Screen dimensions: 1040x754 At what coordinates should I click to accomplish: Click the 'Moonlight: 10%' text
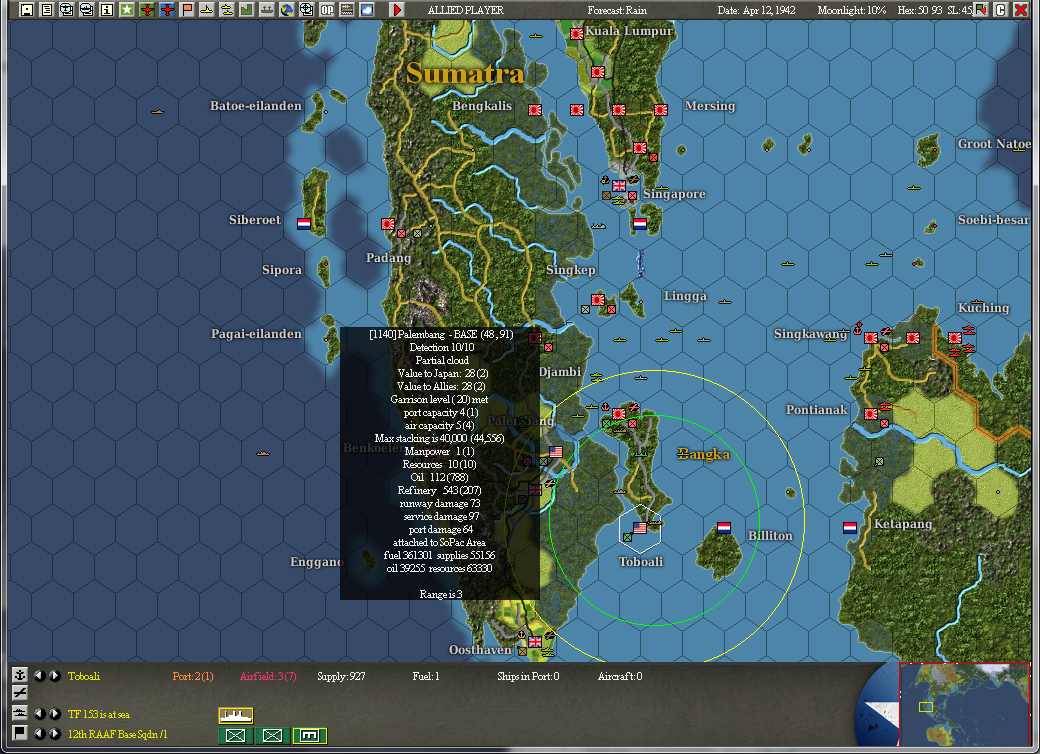tap(852, 10)
